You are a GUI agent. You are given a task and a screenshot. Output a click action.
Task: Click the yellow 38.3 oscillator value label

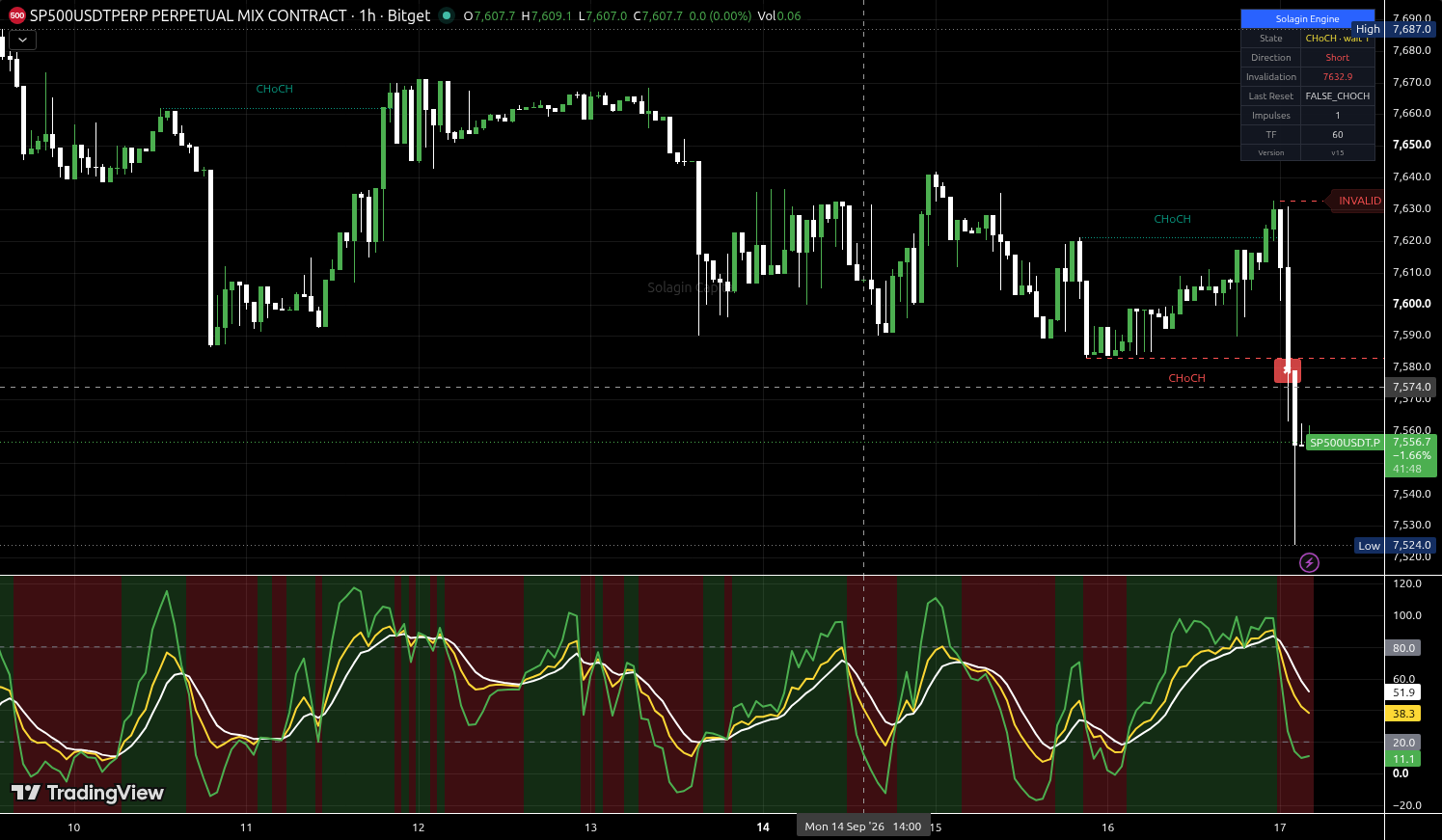[1404, 714]
